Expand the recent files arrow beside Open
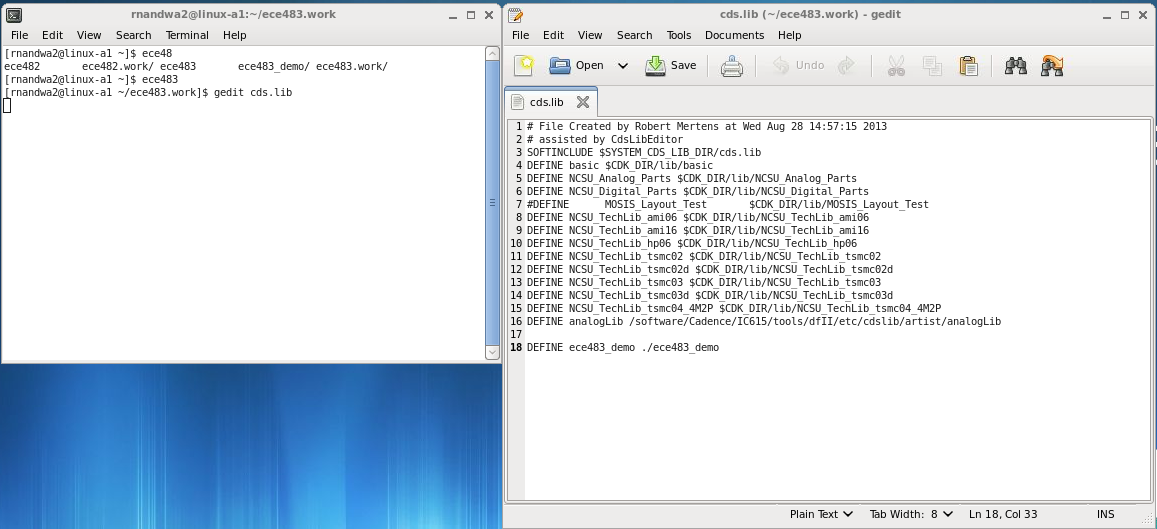1157x529 pixels. [x=622, y=66]
